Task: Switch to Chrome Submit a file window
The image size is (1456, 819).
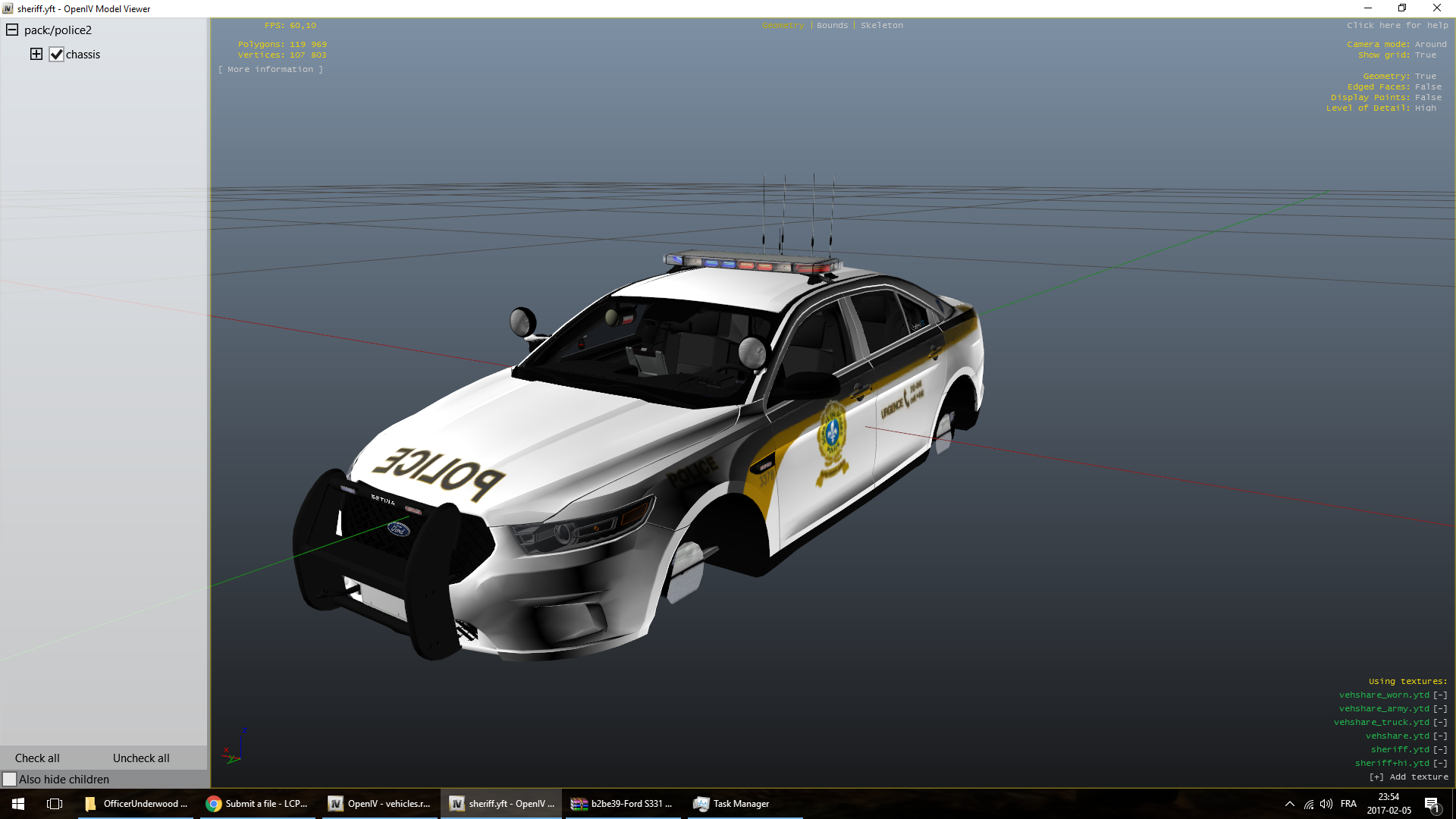Action: (x=258, y=804)
